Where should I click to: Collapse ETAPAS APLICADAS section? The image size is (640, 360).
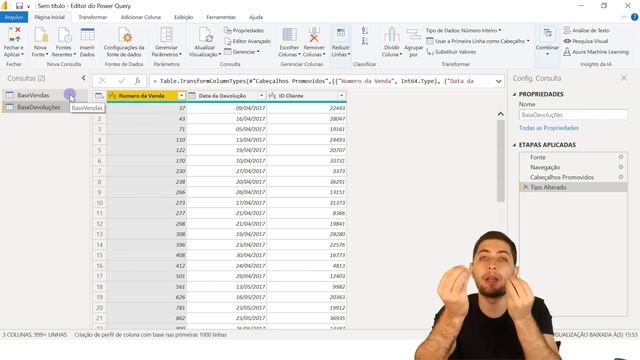(x=515, y=145)
